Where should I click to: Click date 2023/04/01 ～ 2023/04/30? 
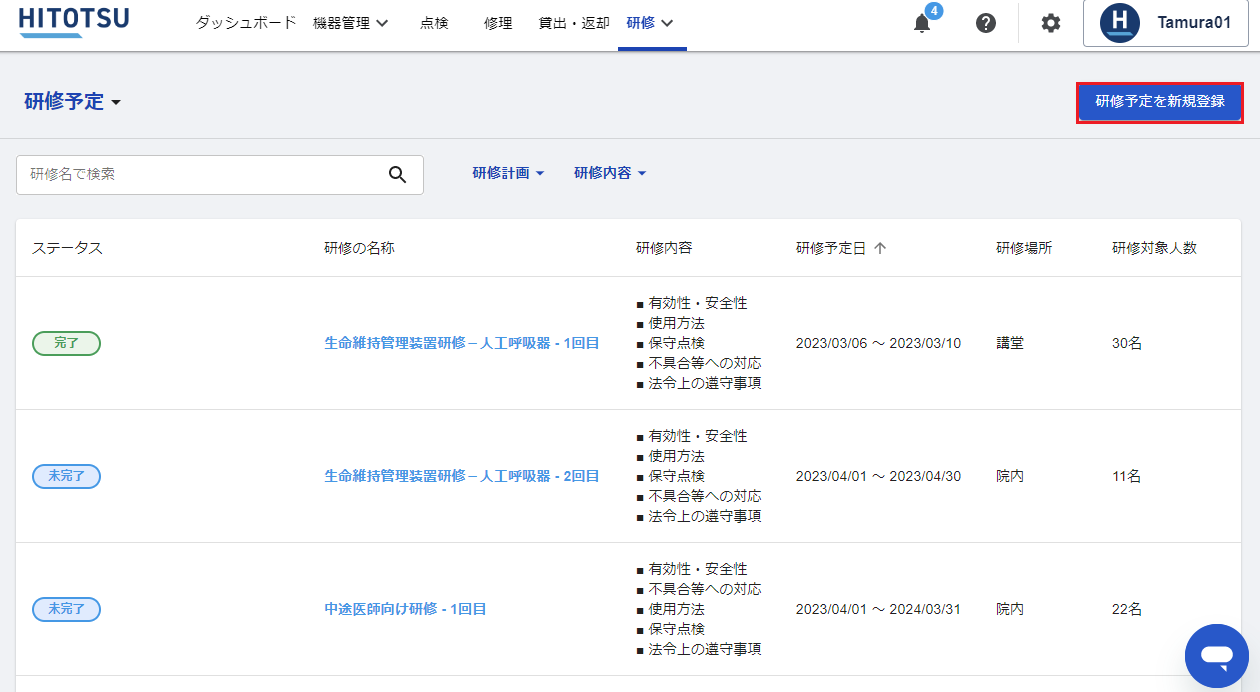tap(878, 476)
